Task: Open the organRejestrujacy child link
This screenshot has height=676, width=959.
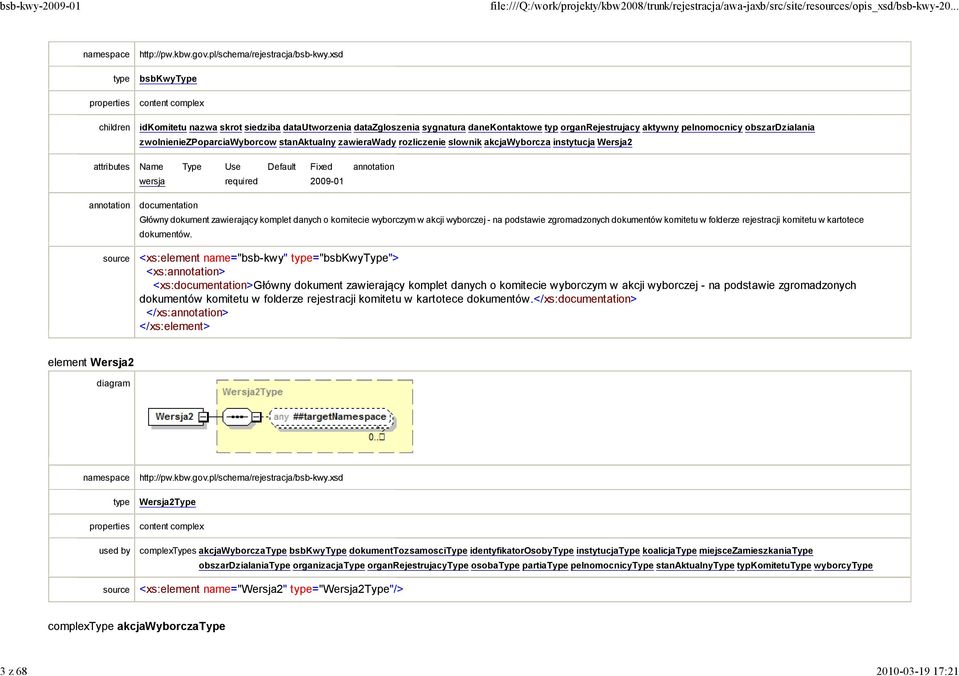Action: (600, 127)
